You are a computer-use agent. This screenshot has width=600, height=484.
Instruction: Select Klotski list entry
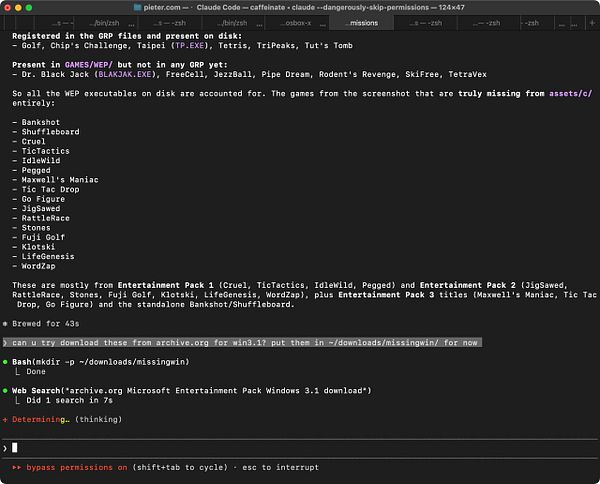(38, 247)
